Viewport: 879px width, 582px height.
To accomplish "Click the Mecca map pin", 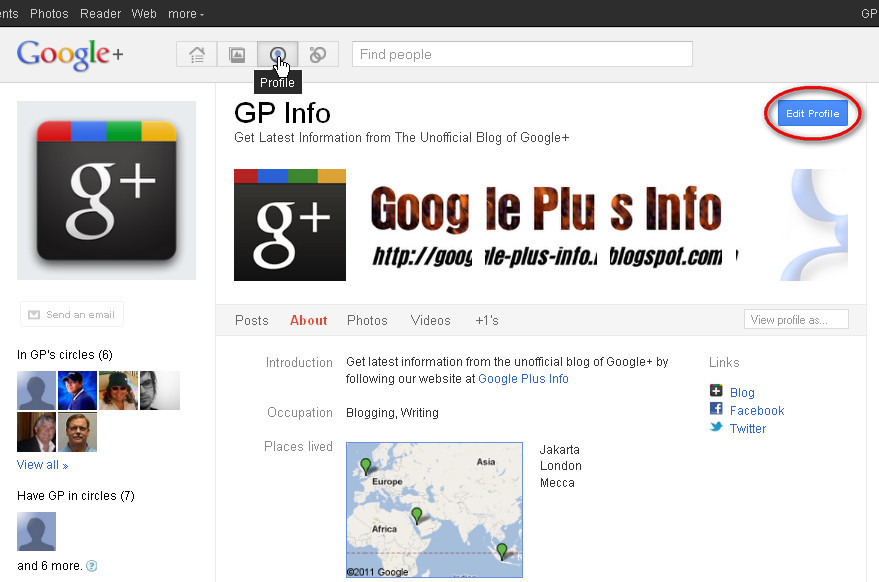I will 417,515.
